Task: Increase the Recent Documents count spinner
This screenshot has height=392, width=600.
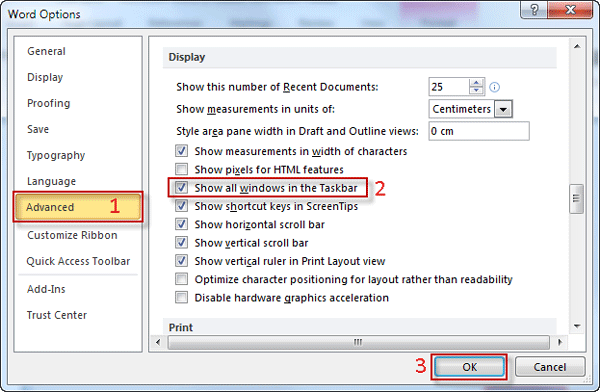Action: coord(476,83)
